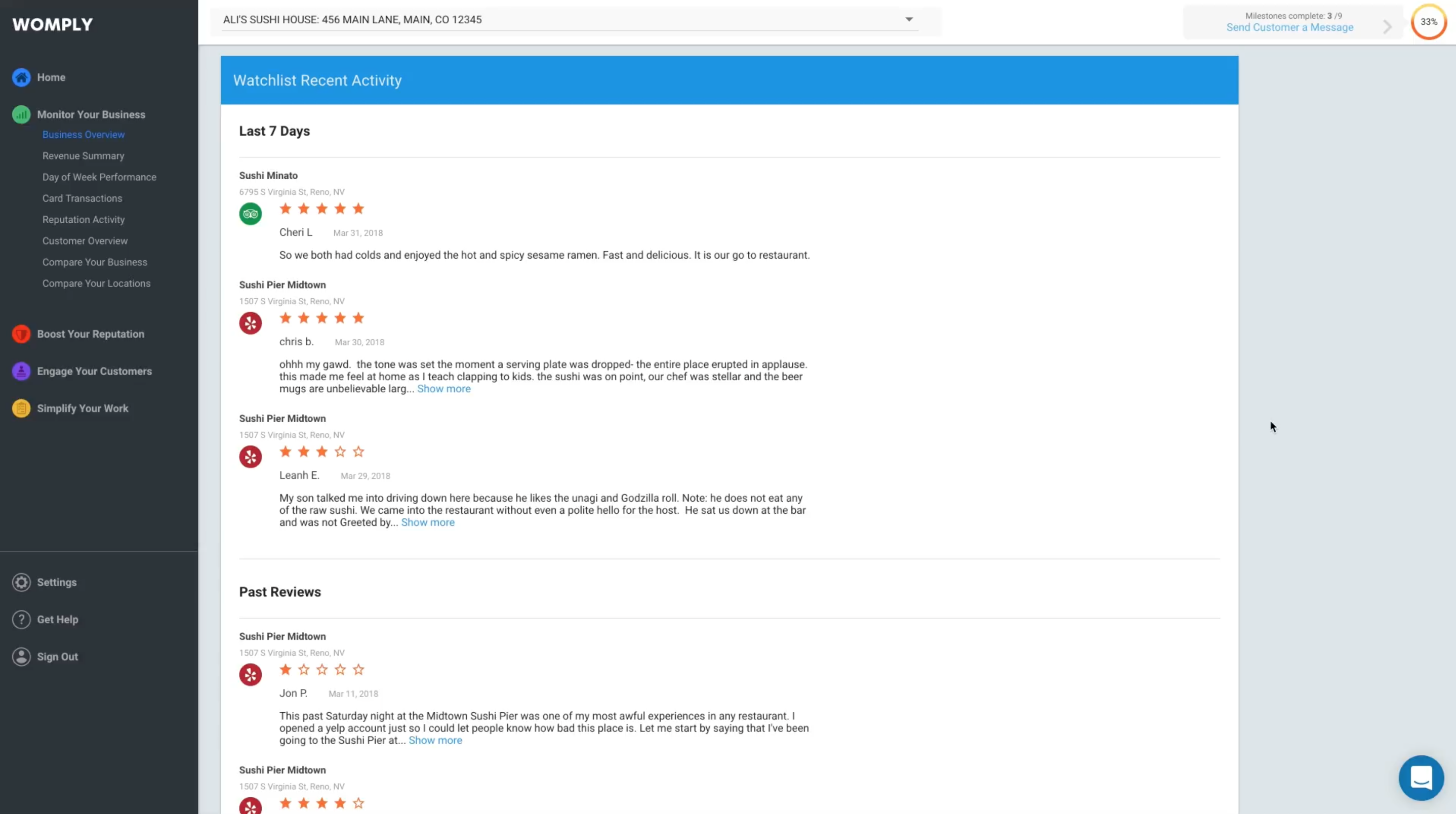The width and height of the screenshot is (1456, 814).
Task: Open the Settings gear icon
Action: [21, 582]
